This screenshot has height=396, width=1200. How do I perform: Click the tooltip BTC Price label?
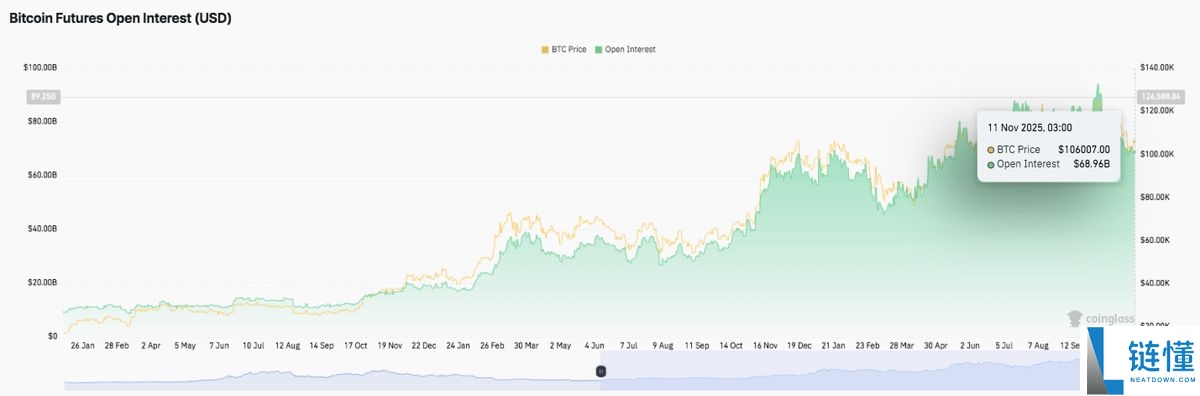(1018, 149)
